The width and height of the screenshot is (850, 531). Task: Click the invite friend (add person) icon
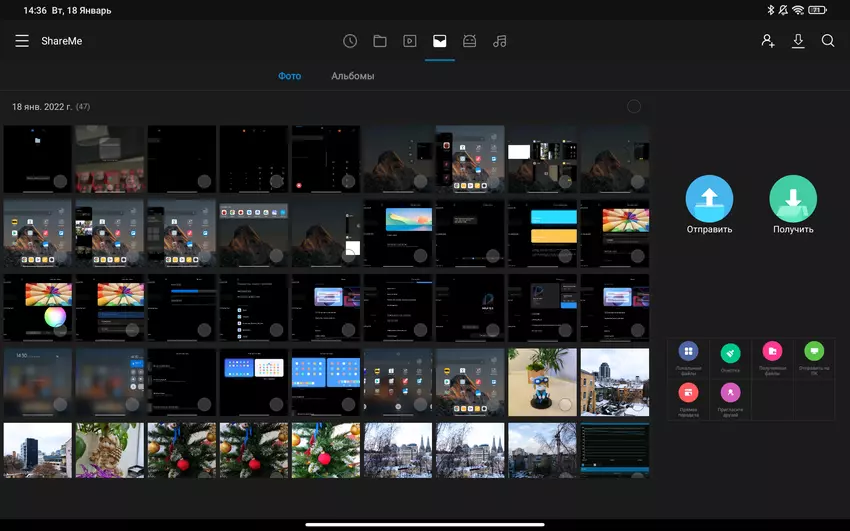(x=767, y=41)
